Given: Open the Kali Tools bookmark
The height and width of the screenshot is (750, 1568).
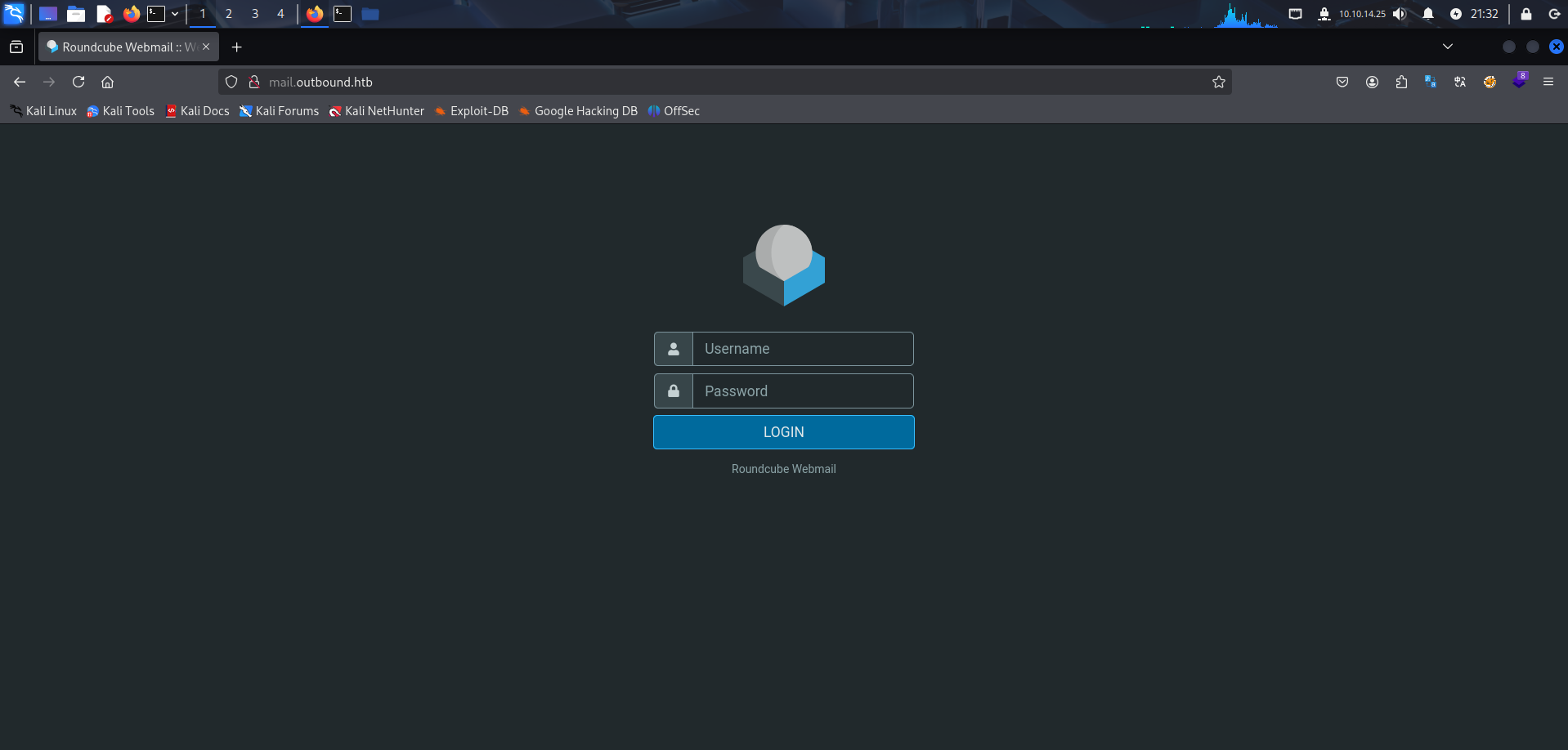Looking at the screenshot, I should point(121,111).
